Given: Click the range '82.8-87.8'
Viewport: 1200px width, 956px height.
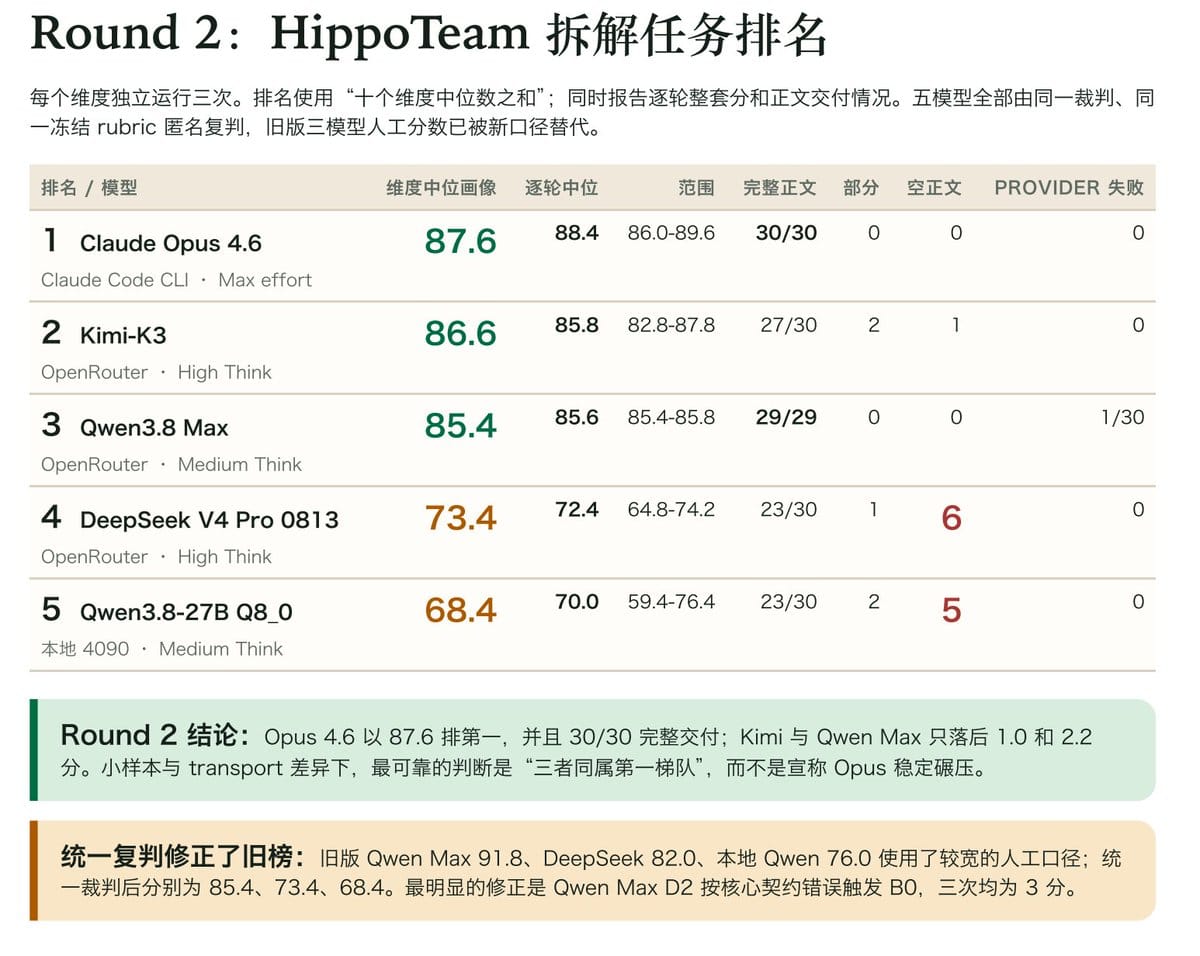Looking at the screenshot, I should point(671,325).
